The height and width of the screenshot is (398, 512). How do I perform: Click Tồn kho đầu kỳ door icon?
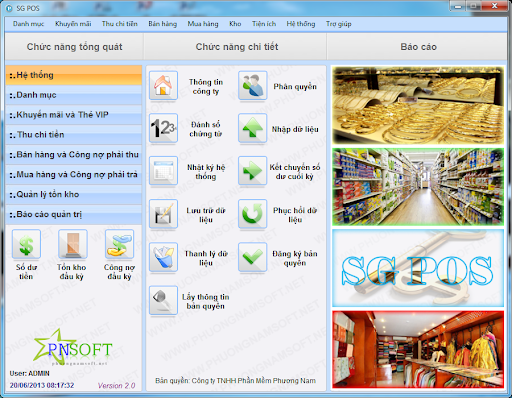click(x=73, y=244)
